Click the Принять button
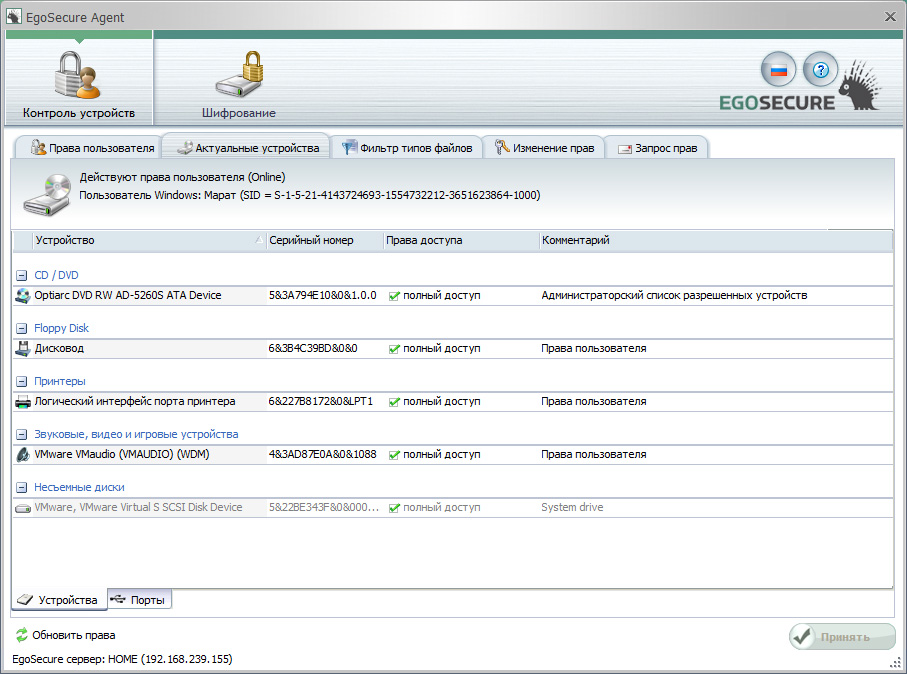Image resolution: width=907 pixels, height=674 pixels. [842, 637]
